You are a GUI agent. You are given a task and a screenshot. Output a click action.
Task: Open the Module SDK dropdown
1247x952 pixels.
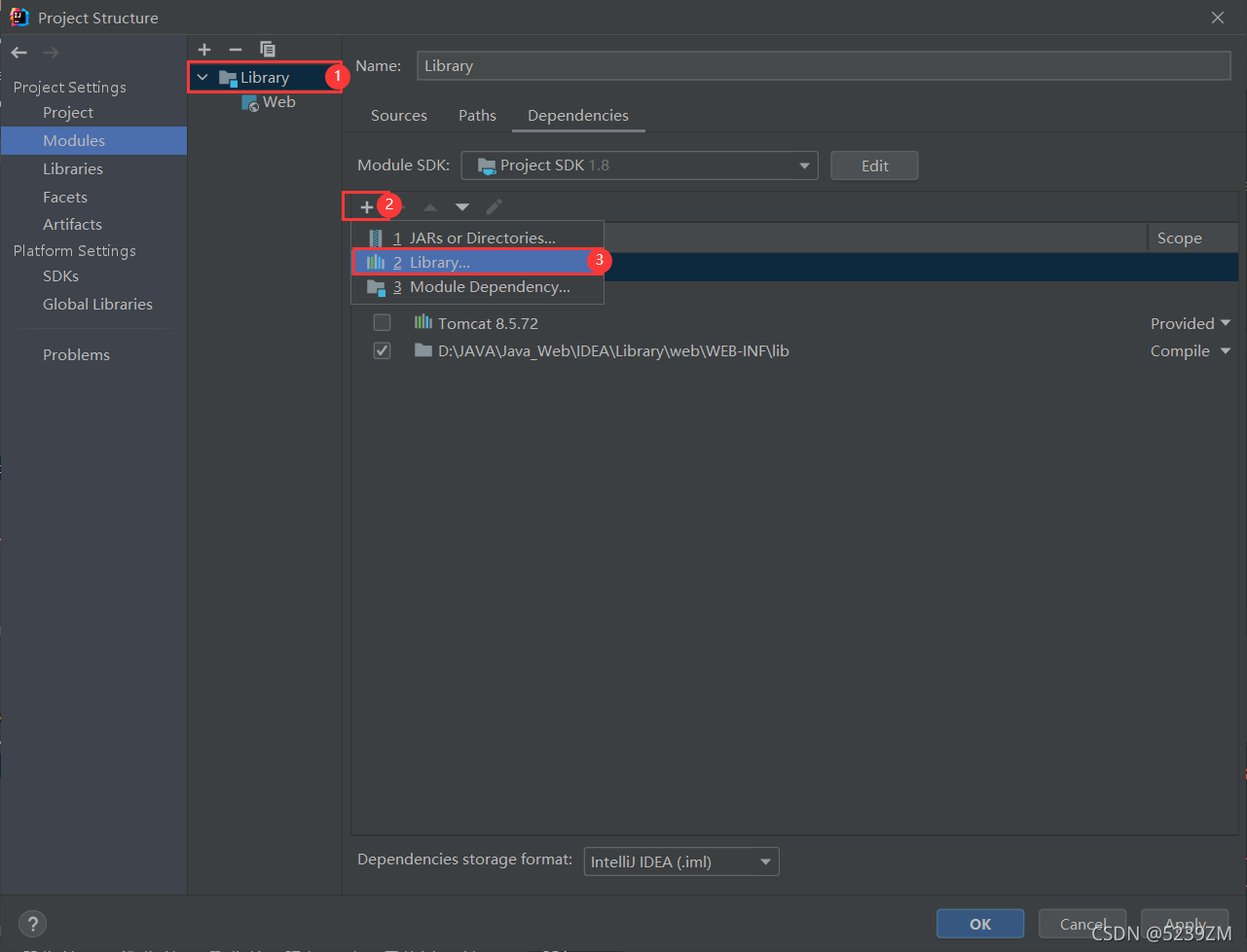click(640, 165)
